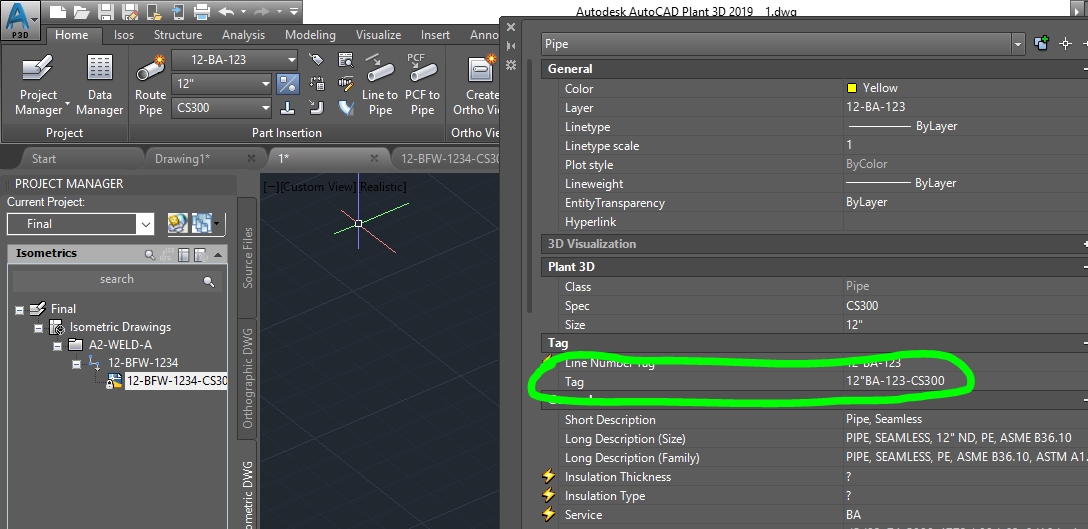Click the Plot printer icon
1088x529 pixels.
[202, 11]
